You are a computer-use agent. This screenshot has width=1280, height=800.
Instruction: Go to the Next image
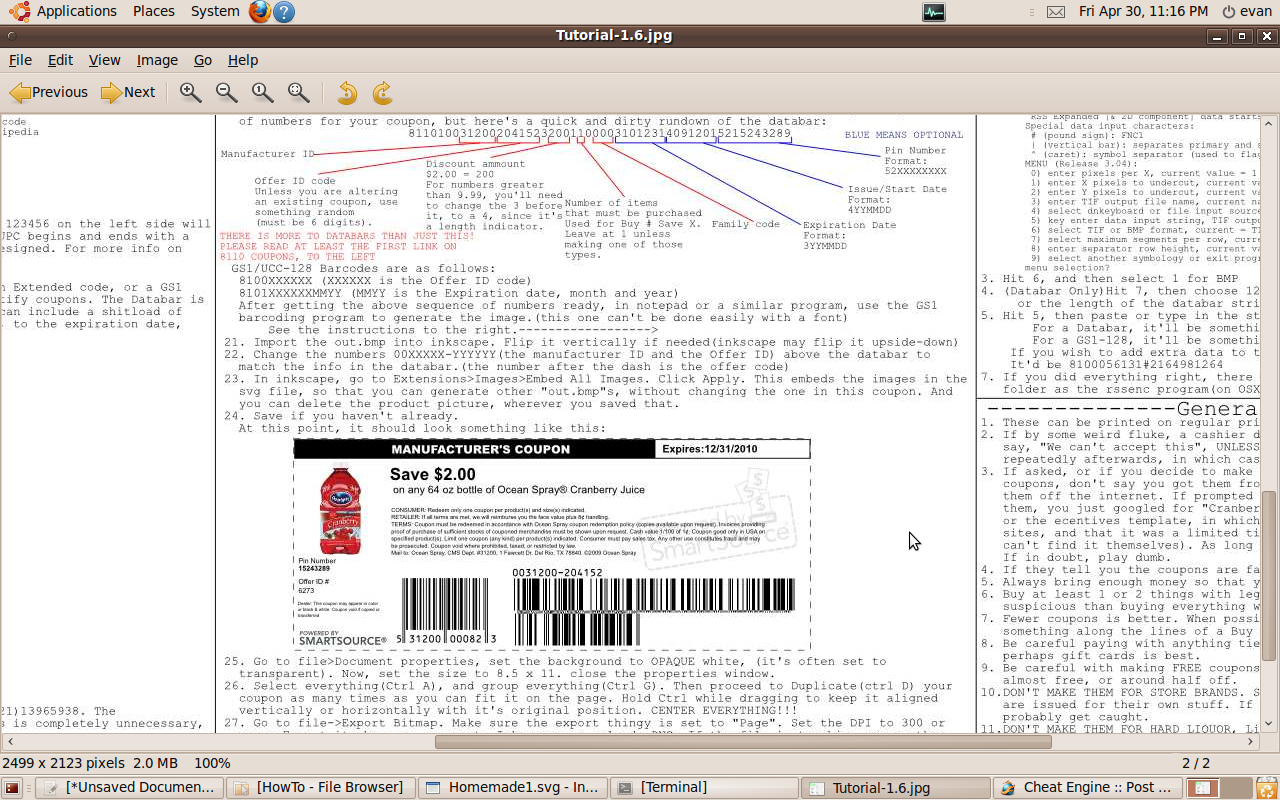(x=128, y=92)
